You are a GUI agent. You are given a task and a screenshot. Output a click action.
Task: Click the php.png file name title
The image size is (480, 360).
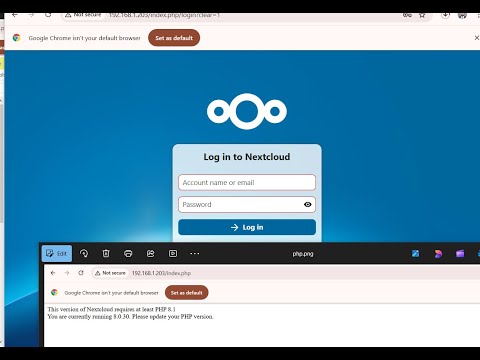(x=303, y=254)
